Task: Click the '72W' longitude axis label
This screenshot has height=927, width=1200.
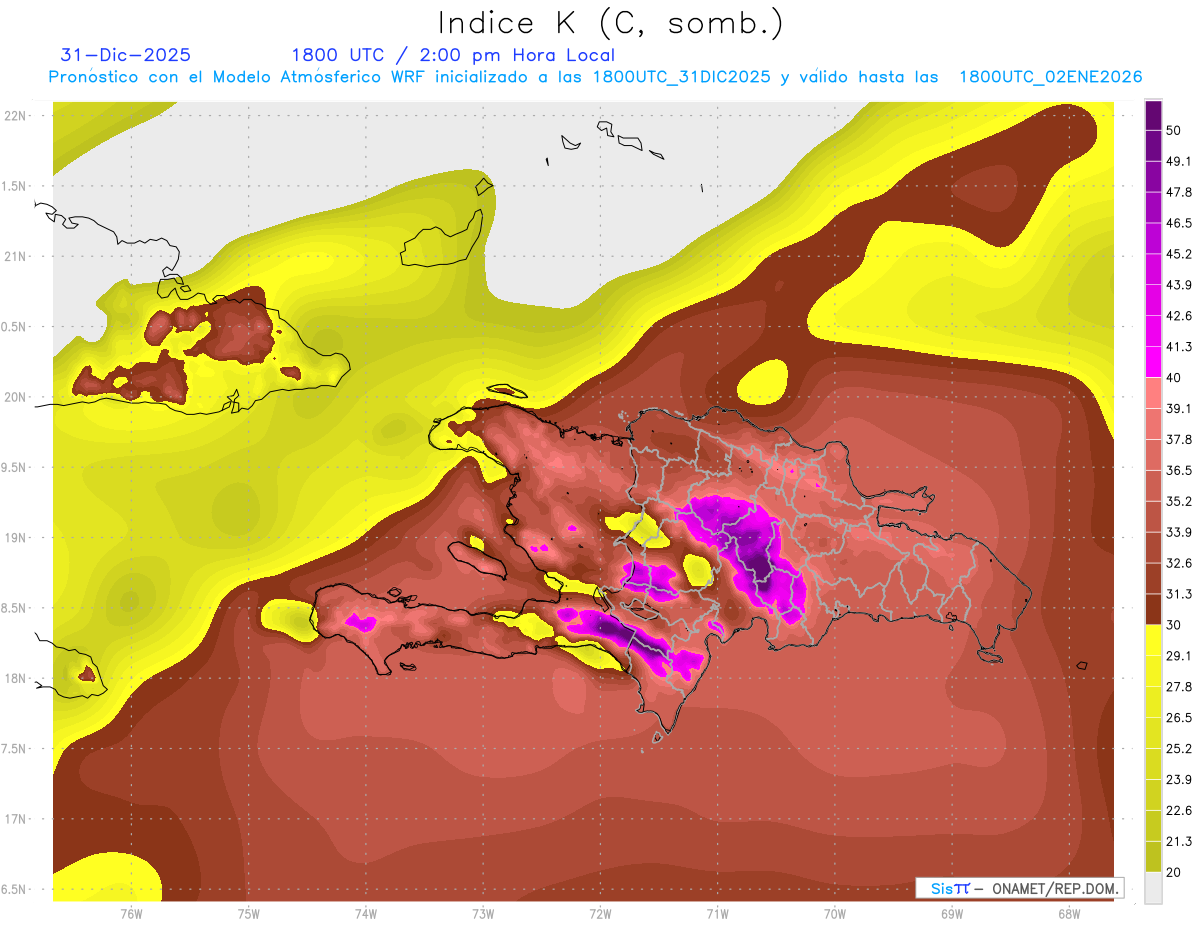Action: tap(600, 913)
